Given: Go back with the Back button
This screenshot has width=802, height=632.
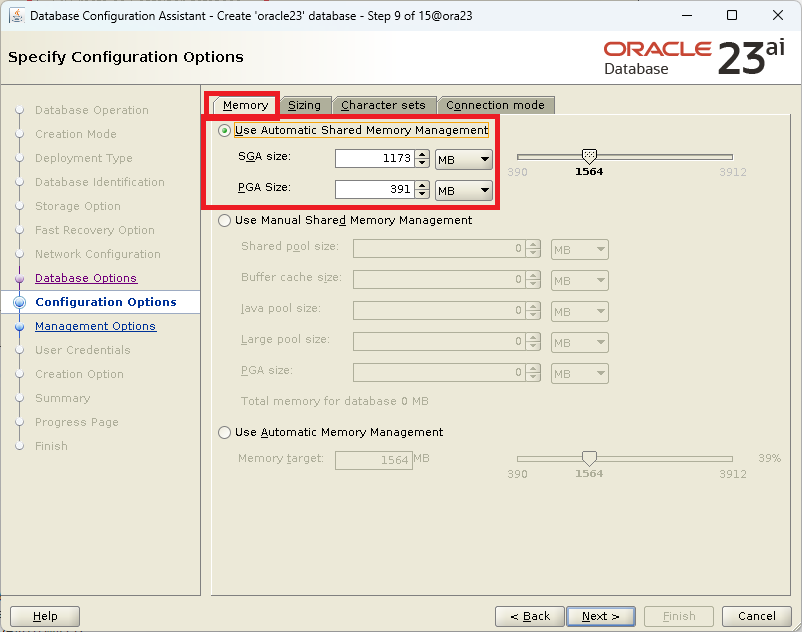Looking at the screenshot, I should click(530, 616).
